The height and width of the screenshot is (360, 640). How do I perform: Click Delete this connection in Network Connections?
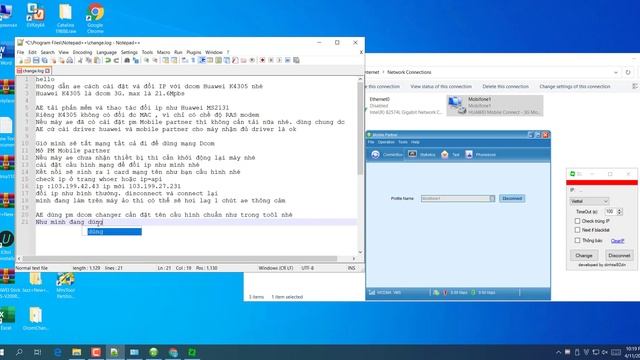tap(505, 87)
